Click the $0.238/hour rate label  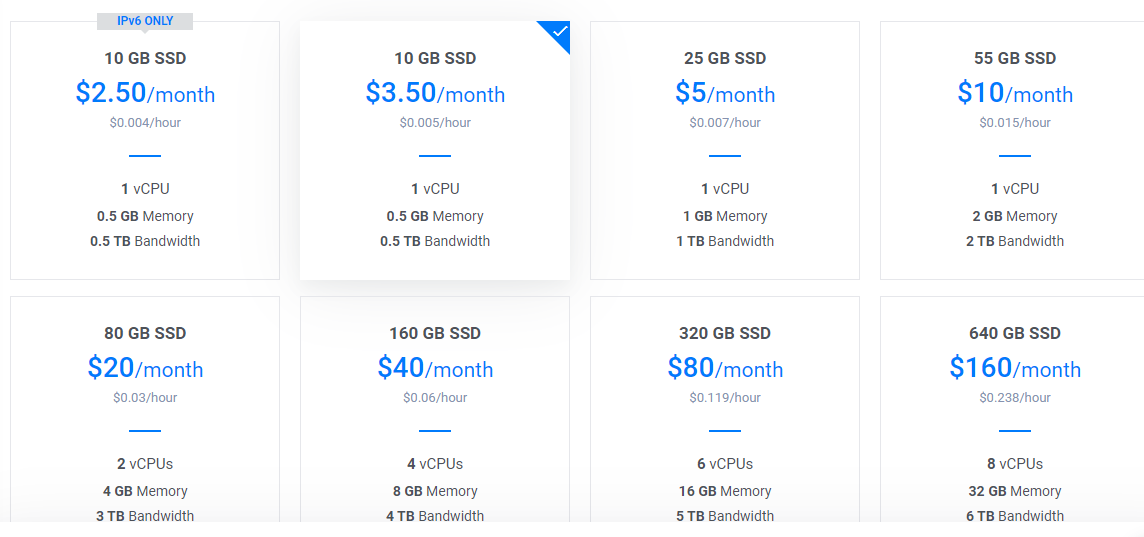point(1015,398)
